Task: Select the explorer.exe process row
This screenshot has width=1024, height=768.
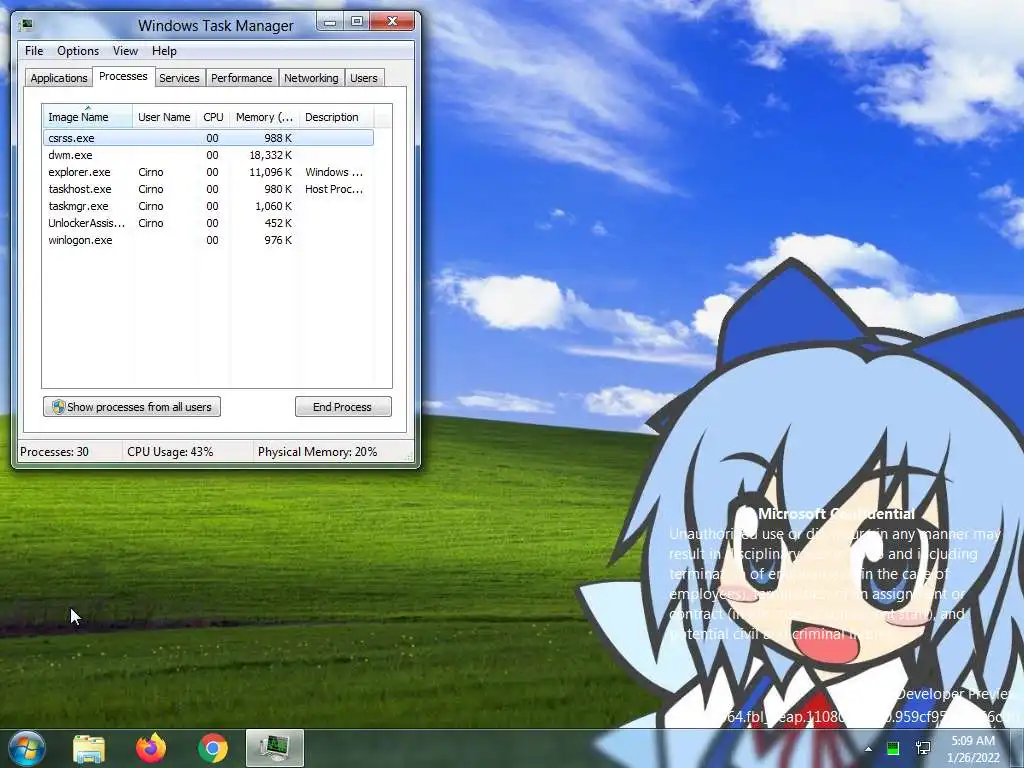Action: [208, 172]
